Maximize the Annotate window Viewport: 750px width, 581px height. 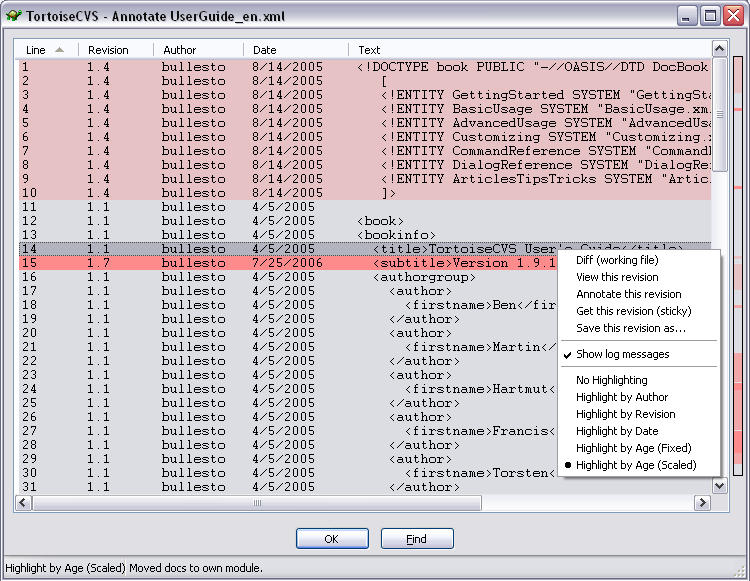[710, 16]
